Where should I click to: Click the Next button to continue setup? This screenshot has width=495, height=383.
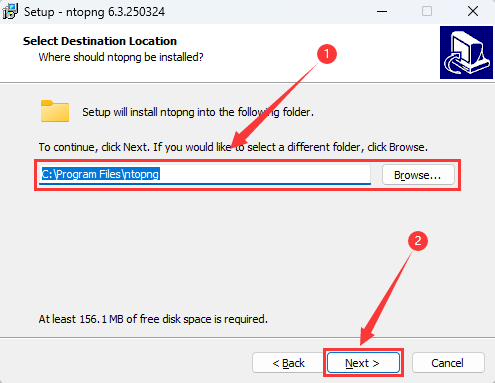coord(363,363)
